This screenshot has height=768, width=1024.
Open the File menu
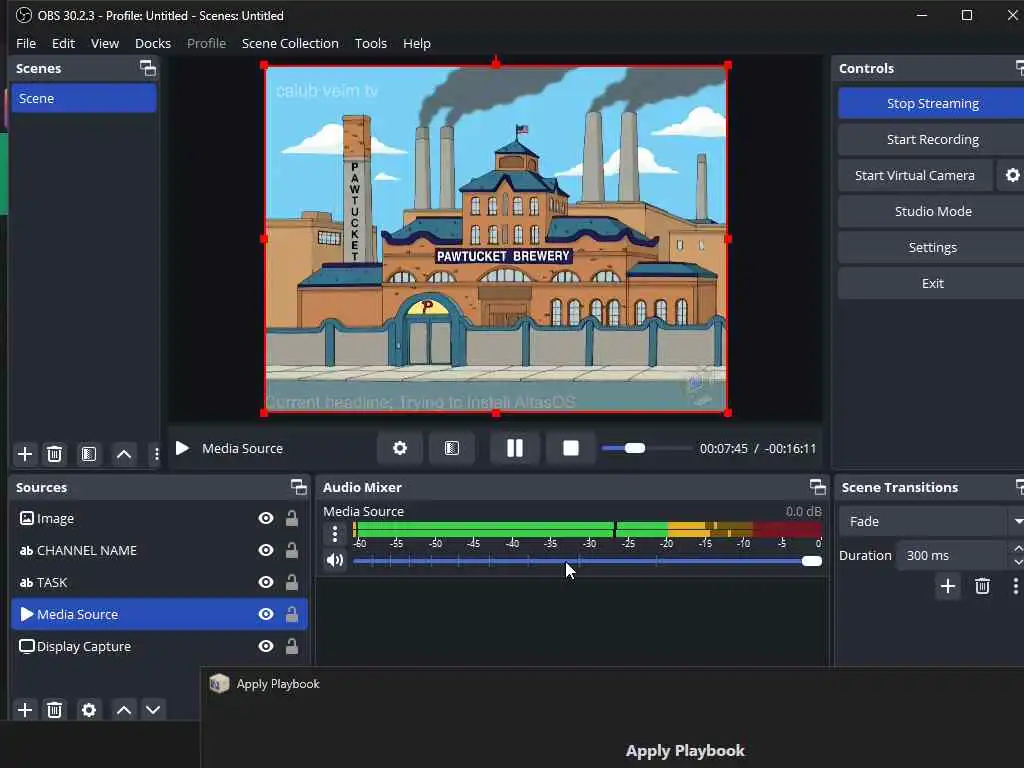pyautogui.click(x=26, y=43)
